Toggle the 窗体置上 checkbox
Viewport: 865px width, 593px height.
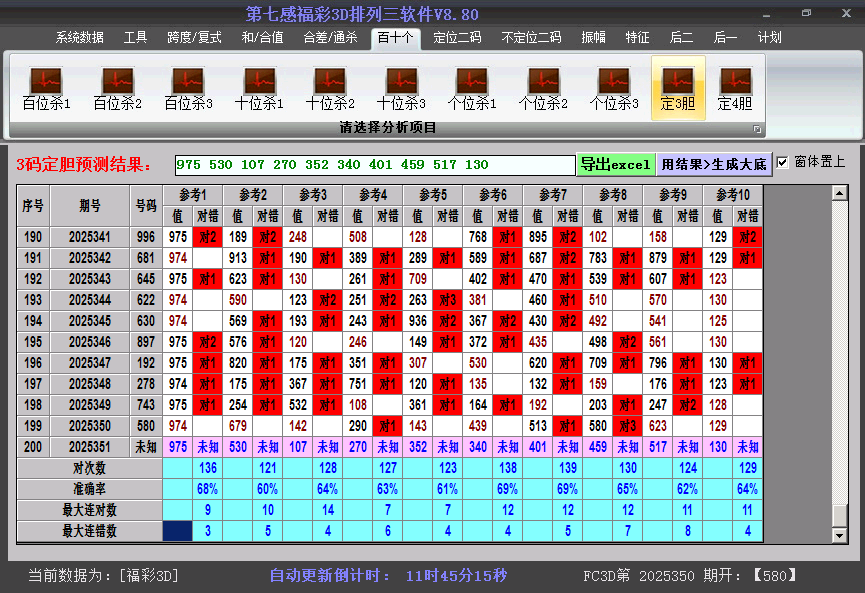(x=783, y=162)
